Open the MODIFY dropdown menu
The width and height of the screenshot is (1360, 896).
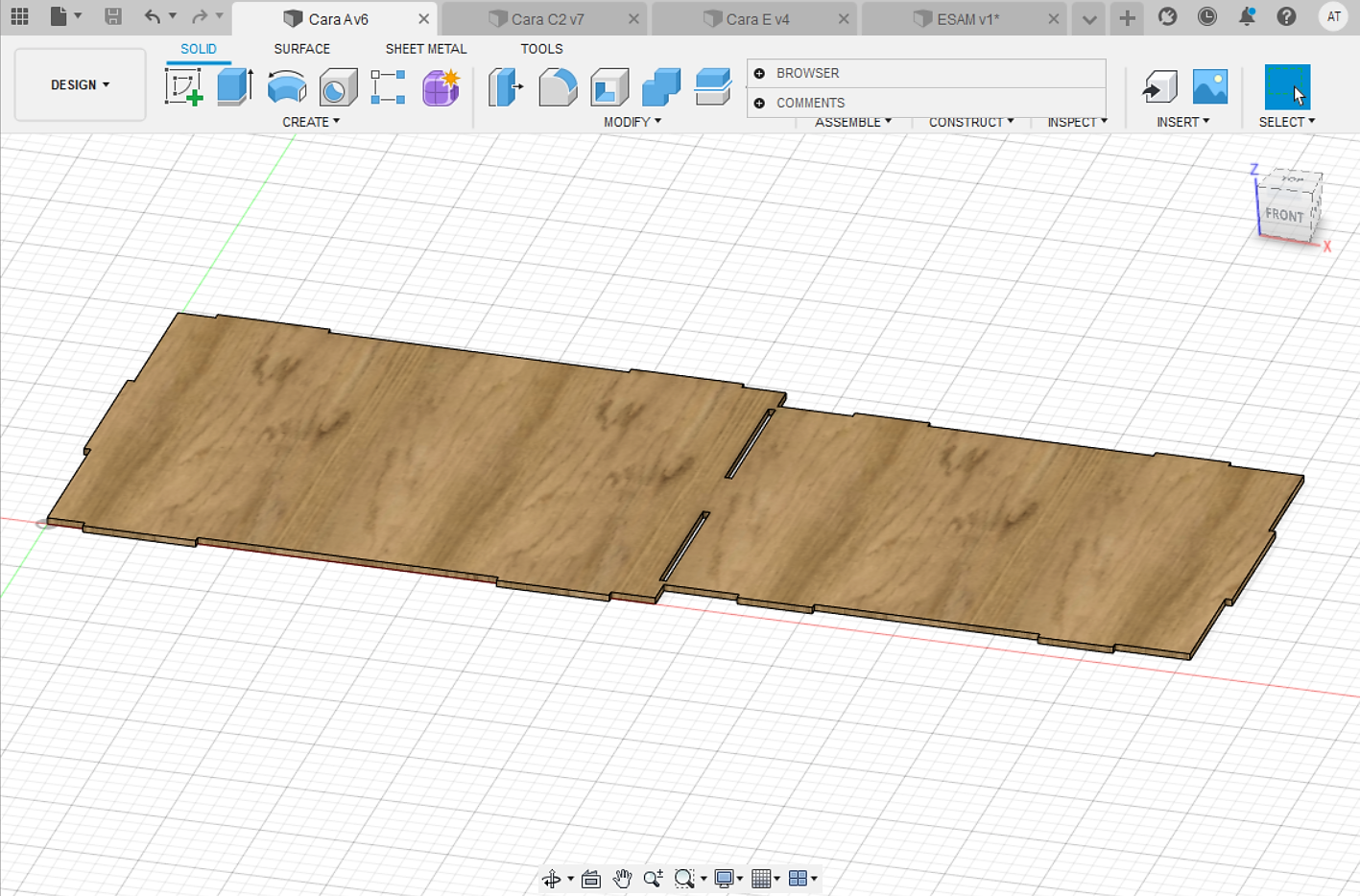tap(632, 122)
